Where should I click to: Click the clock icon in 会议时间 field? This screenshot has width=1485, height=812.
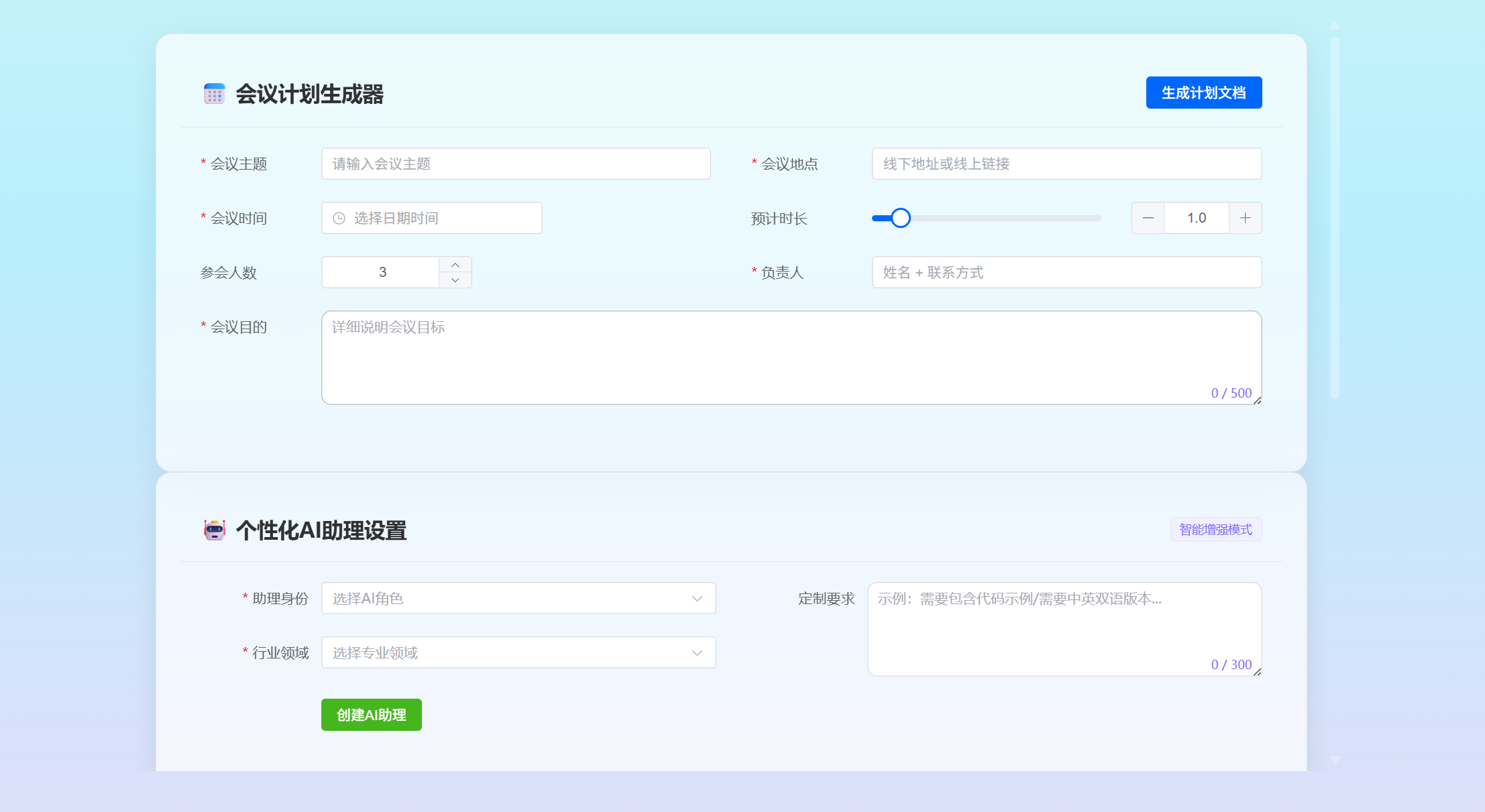(339, 218)
